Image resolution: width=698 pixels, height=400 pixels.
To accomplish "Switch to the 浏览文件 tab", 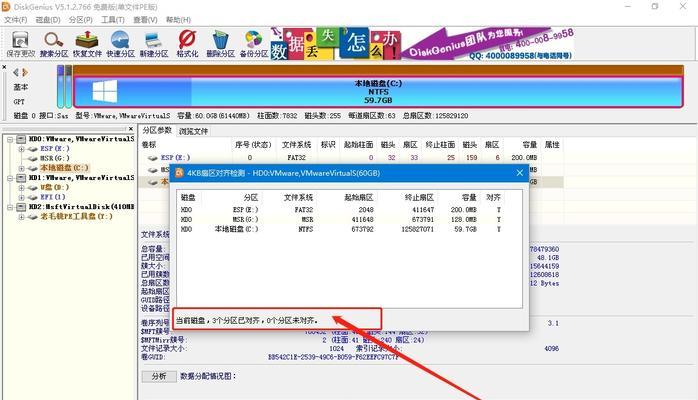I will point(193,131).
